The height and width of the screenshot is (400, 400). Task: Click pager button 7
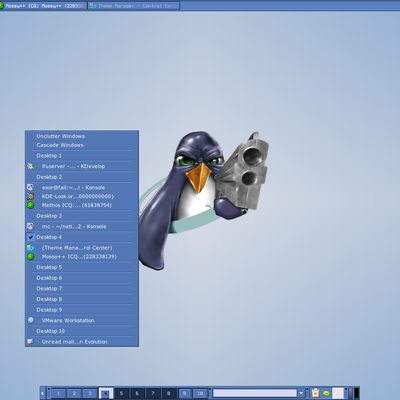coord(153,393)
